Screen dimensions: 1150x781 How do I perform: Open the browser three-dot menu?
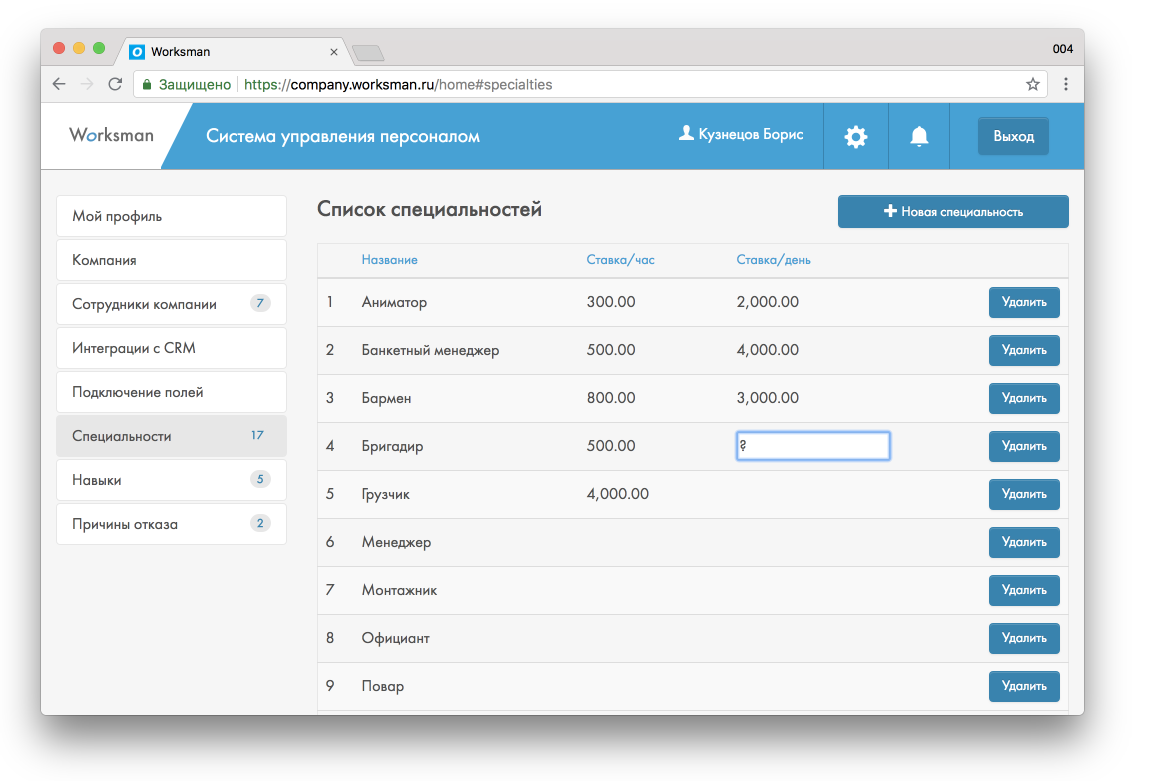click(1066, 84)
